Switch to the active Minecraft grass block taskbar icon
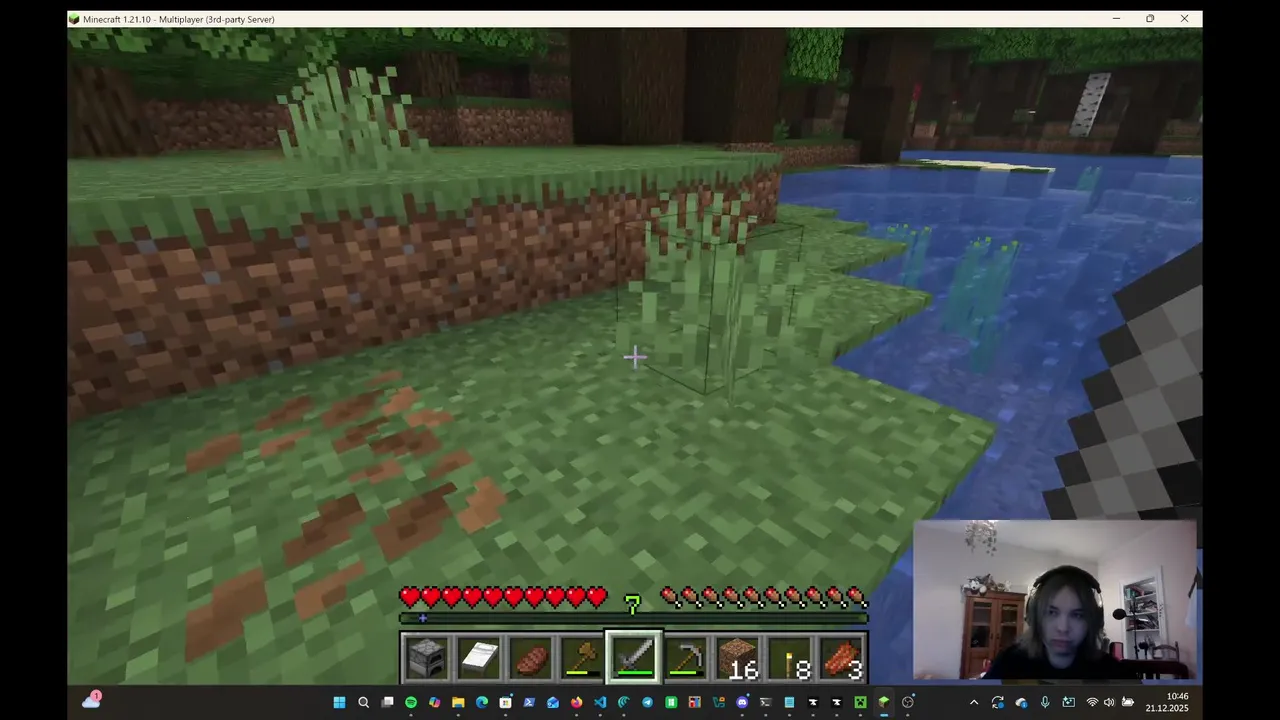 click(x=884, y=702)
